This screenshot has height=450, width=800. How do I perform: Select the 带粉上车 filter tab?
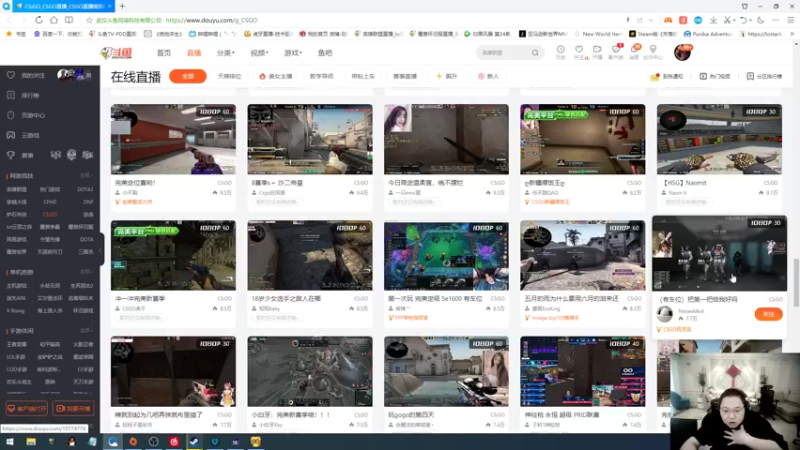pyautogui.click(x=363, y=76)
